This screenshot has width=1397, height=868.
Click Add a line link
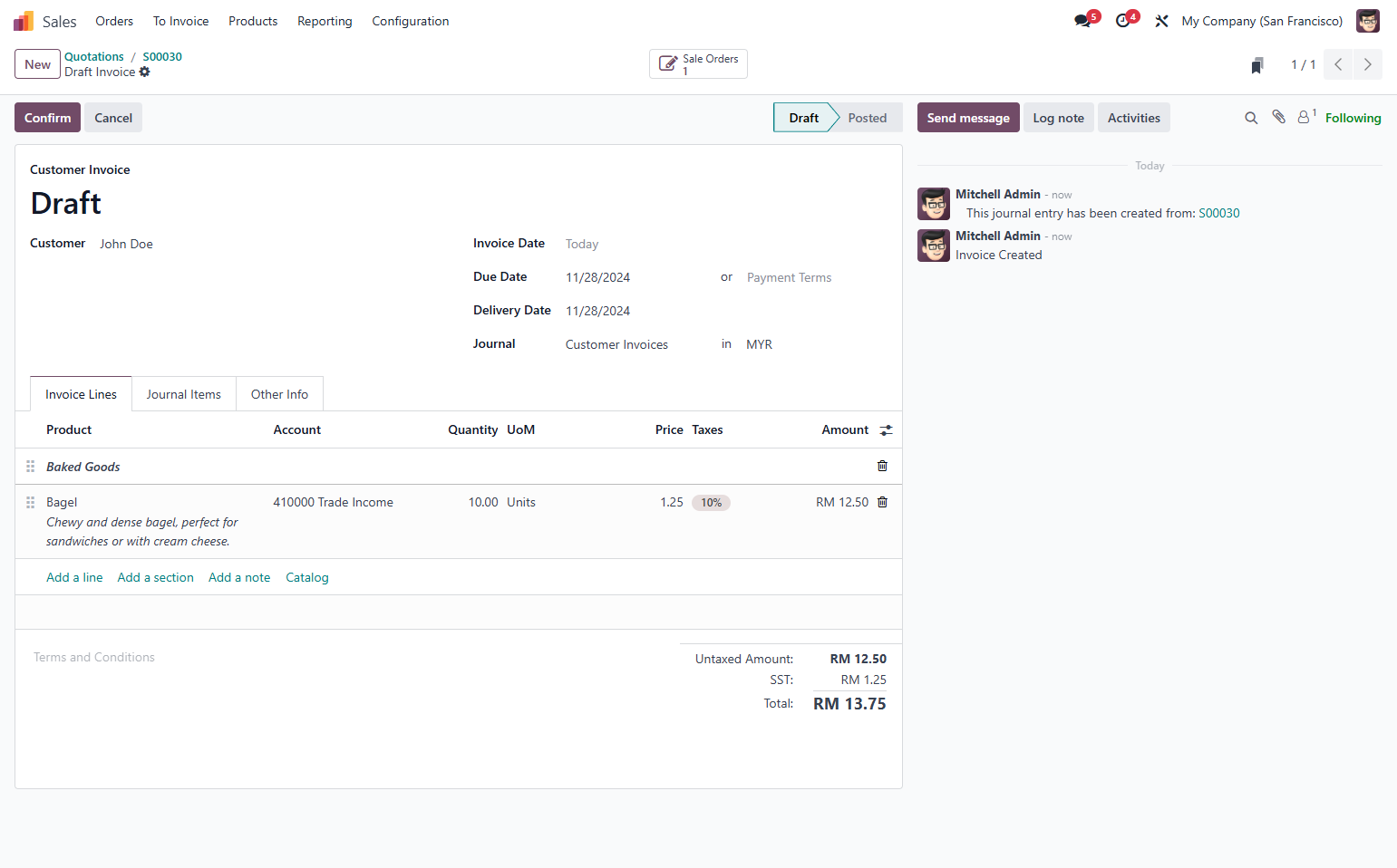pos(74,577)
